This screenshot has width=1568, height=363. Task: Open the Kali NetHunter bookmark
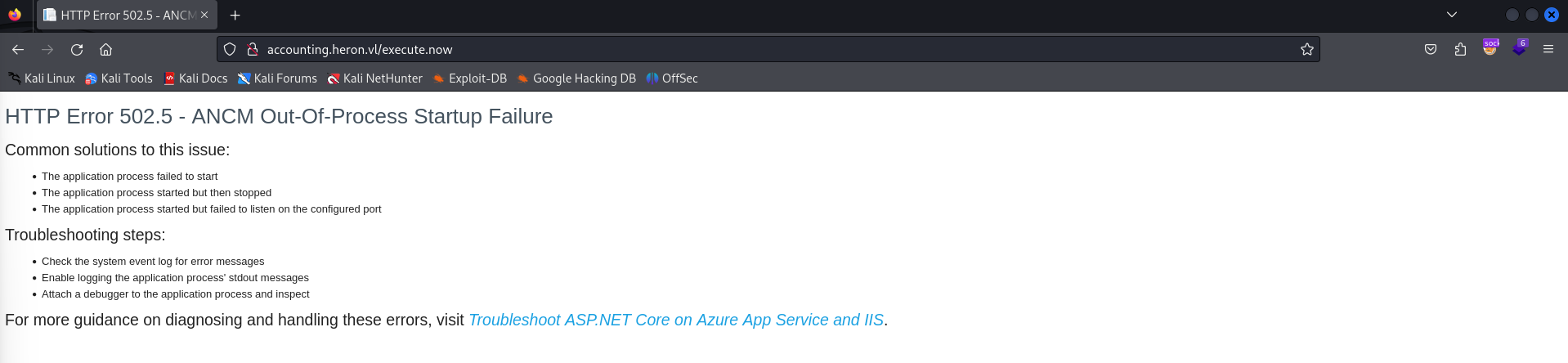[x=374, y=78]
